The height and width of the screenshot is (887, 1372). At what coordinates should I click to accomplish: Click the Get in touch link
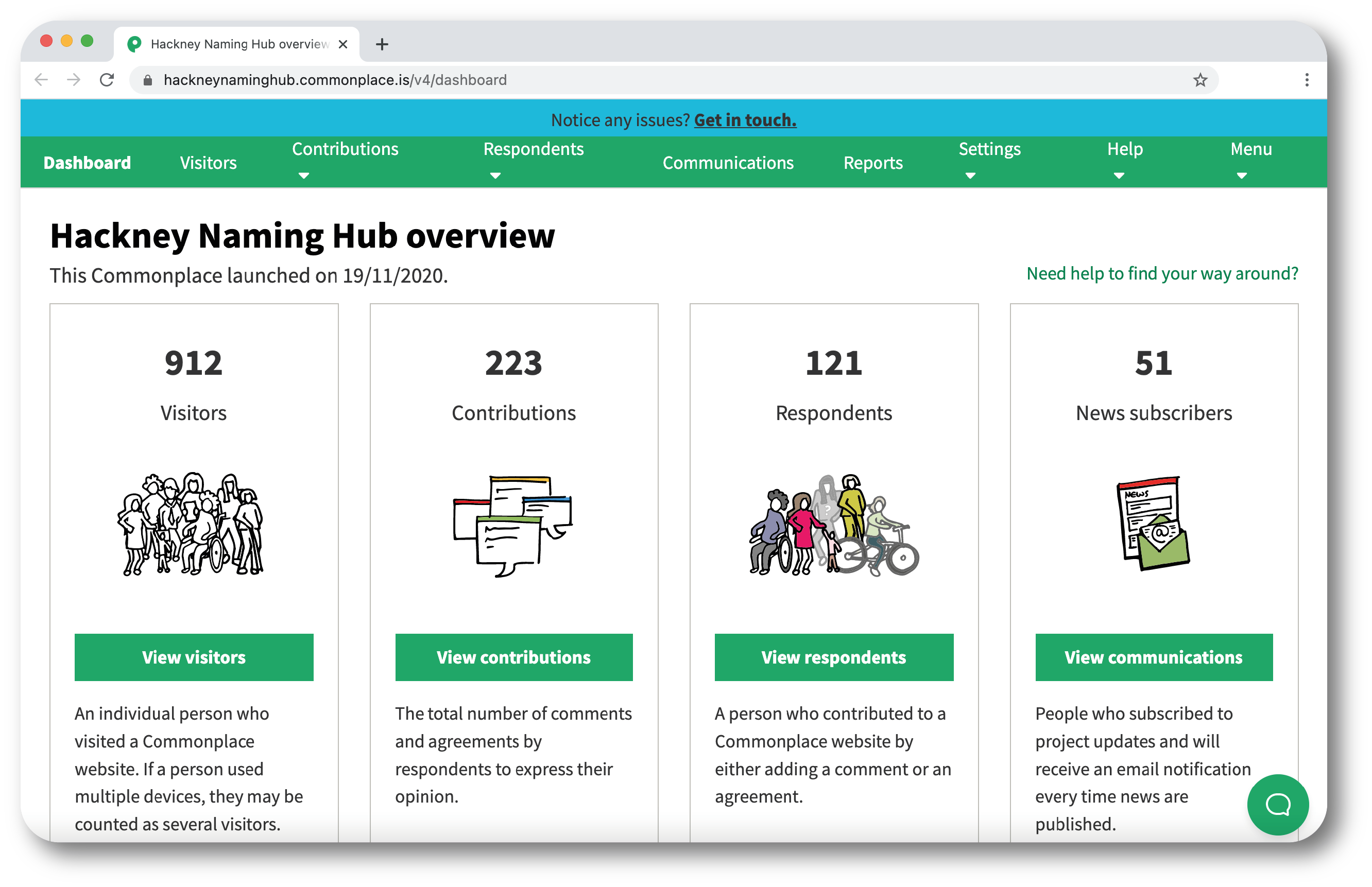pos(745,120)
